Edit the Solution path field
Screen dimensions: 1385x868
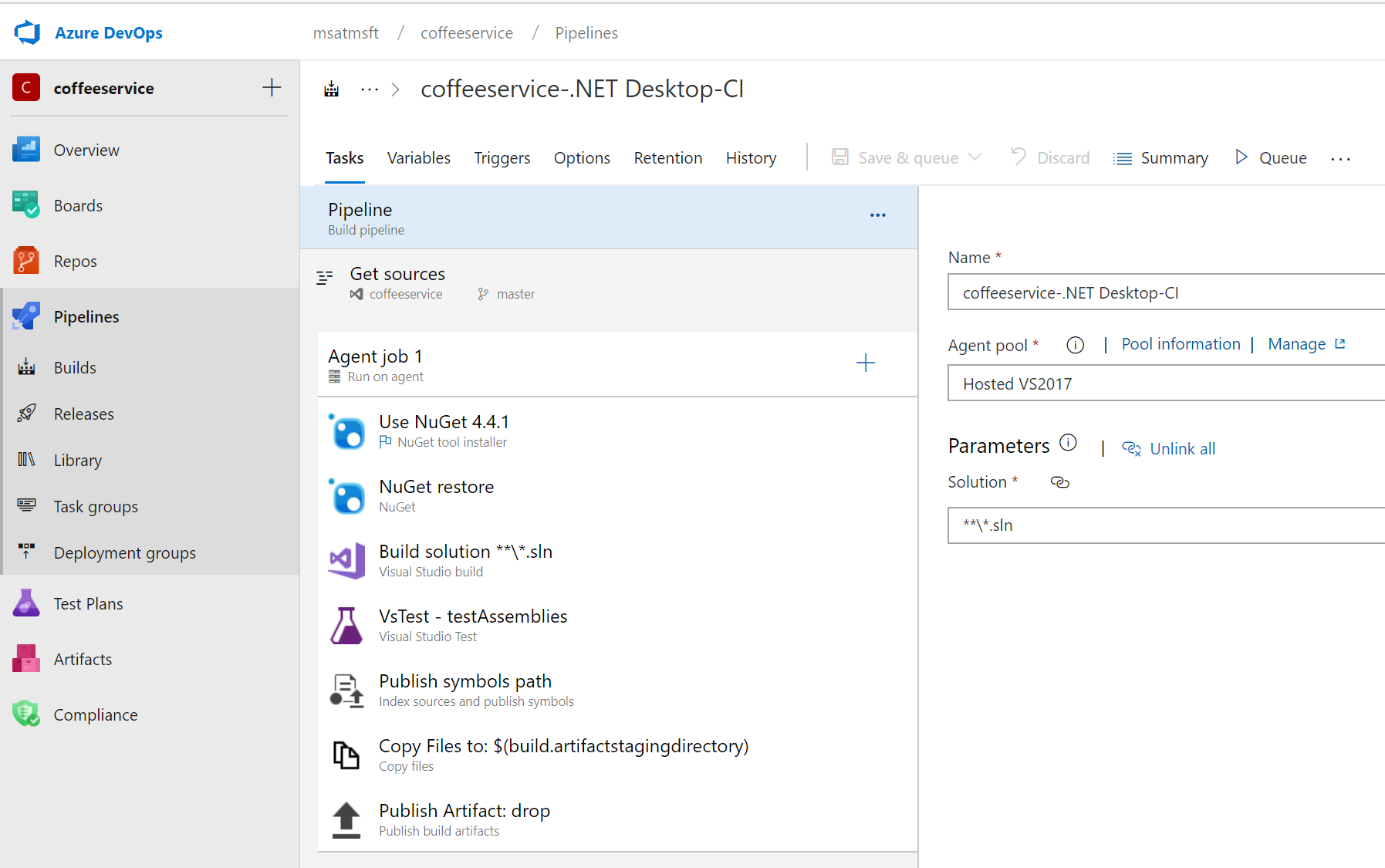coord(1166,525)
